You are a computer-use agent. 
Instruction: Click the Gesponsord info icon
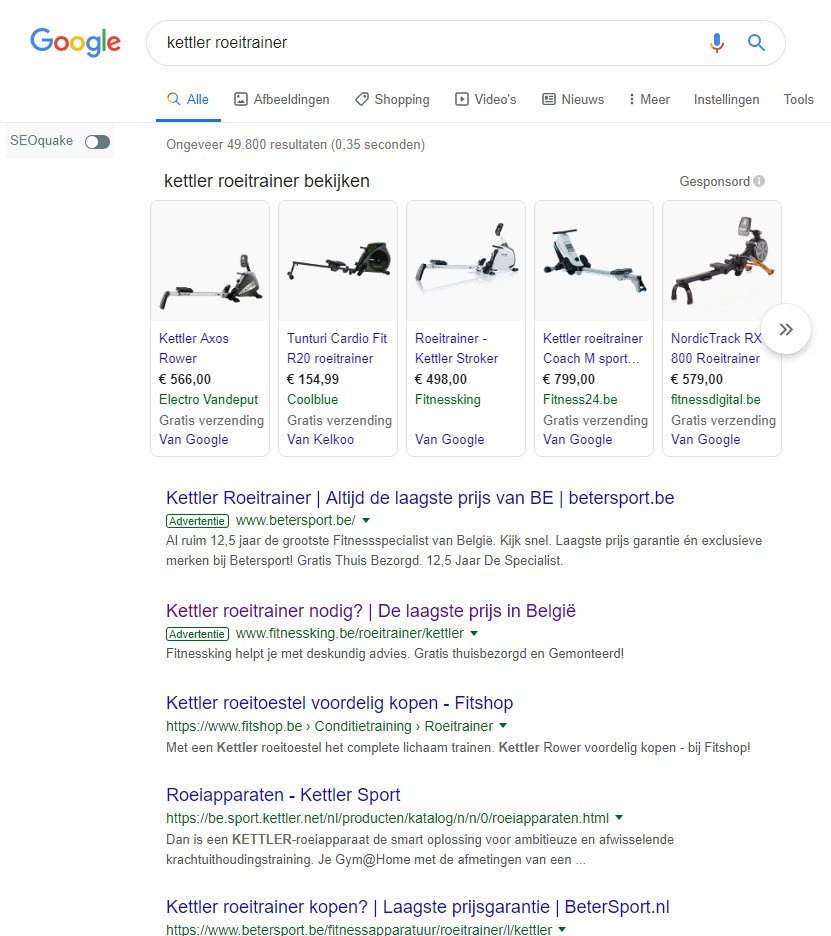click(x=759, y=181)
